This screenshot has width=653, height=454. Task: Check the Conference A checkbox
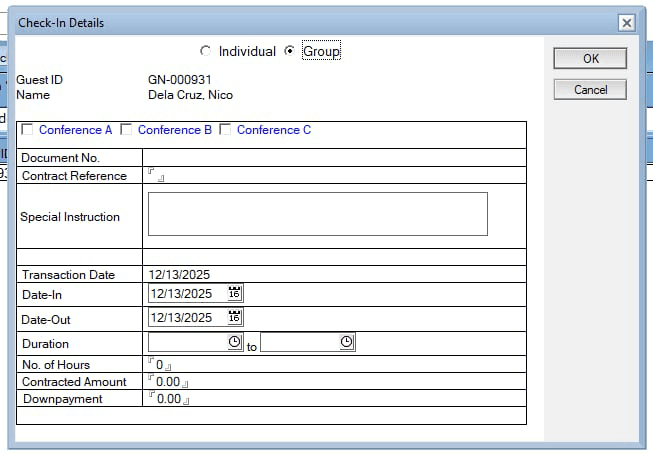pyautogui.click(x=27, y=130)
